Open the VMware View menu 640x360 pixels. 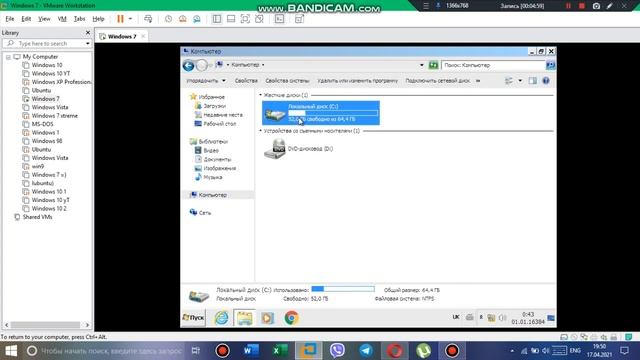(x=44, y=19)
